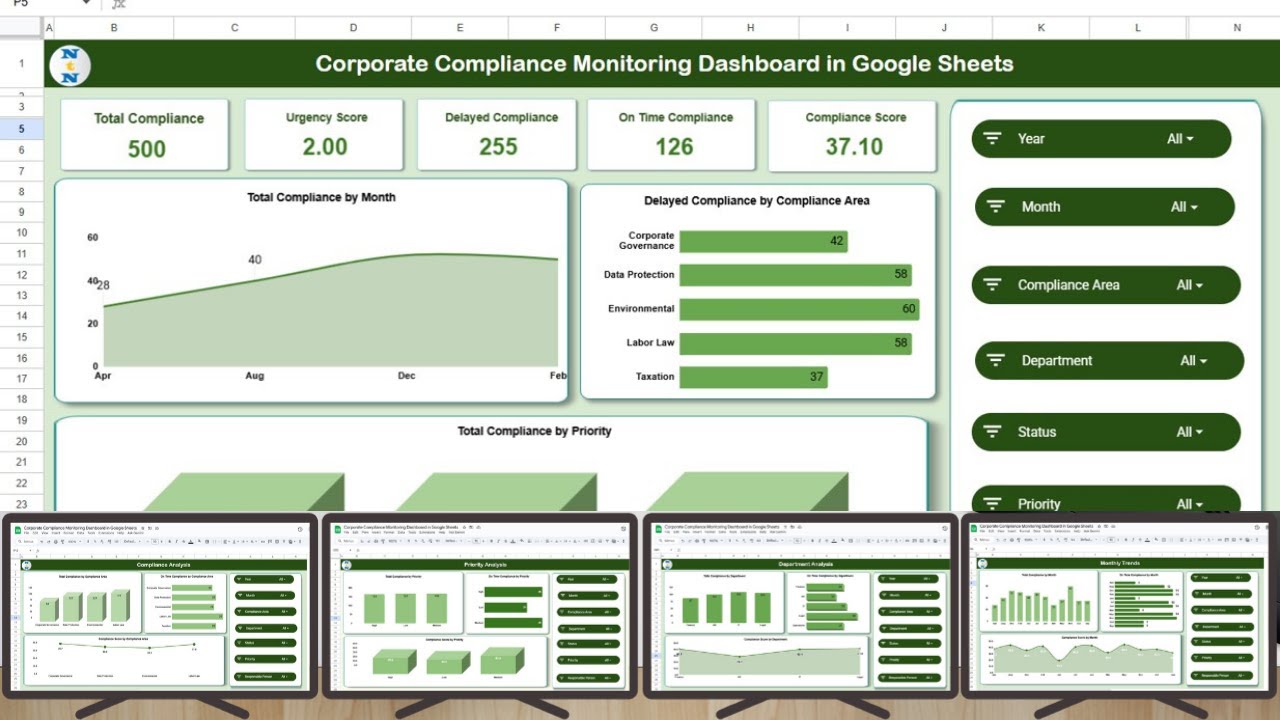Viewport: 1280px width, 720px height.
Task: Select row header 12
Action: pos(22,274)
